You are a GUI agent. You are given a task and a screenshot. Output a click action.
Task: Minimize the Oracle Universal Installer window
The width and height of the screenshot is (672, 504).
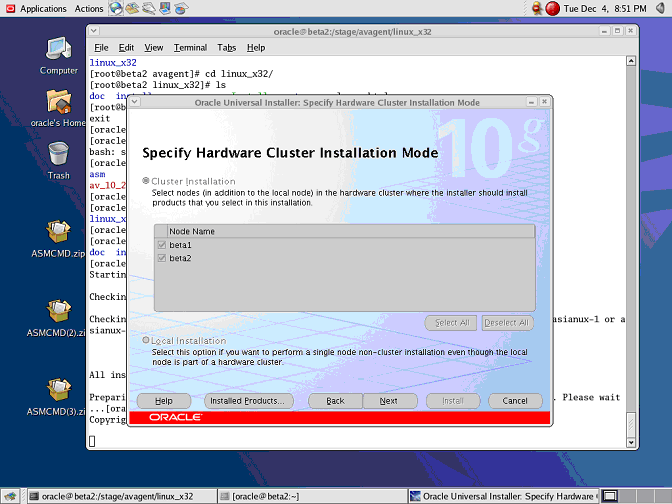click(531, 102)
